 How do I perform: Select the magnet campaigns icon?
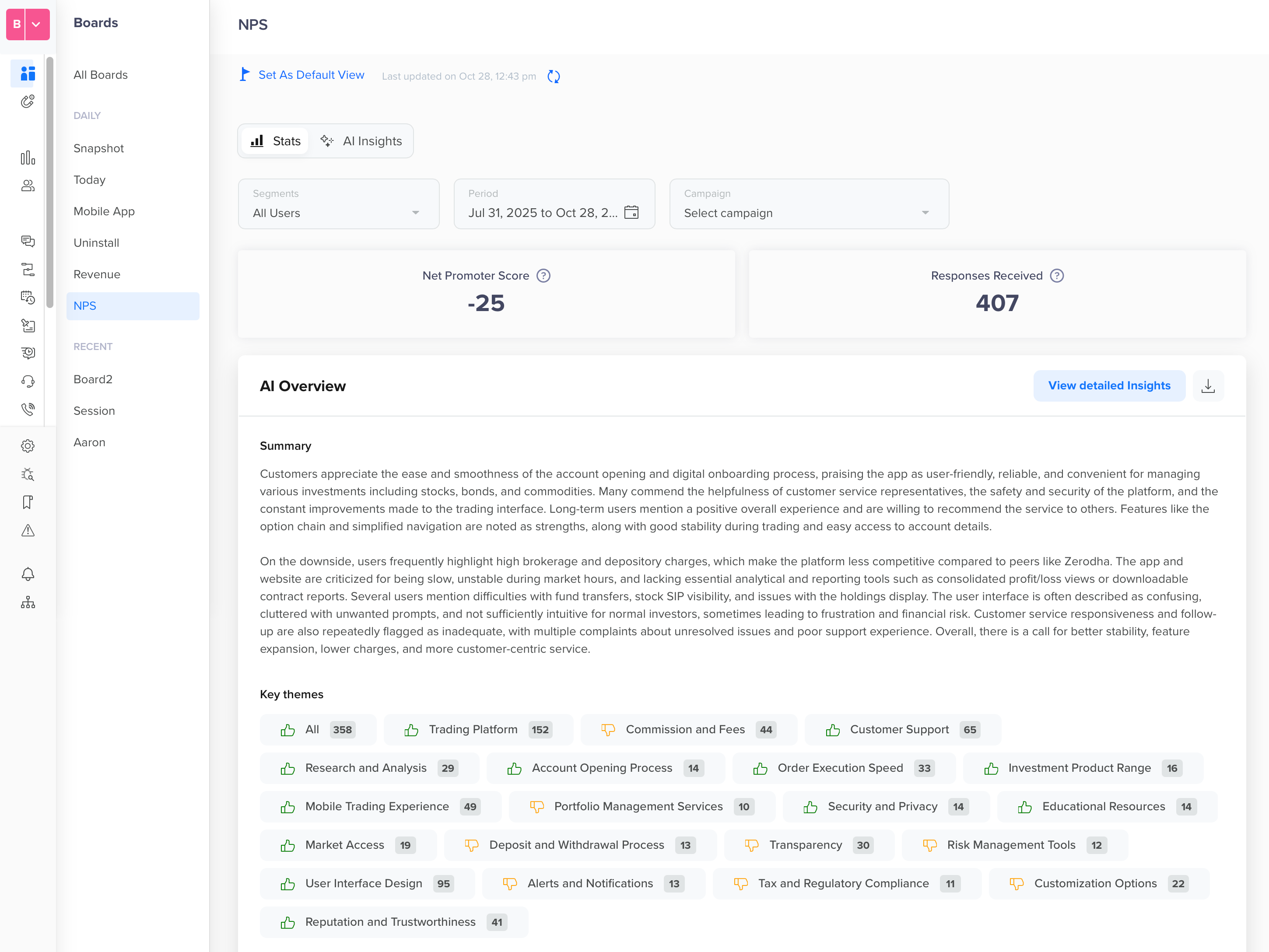pos(28,101)
